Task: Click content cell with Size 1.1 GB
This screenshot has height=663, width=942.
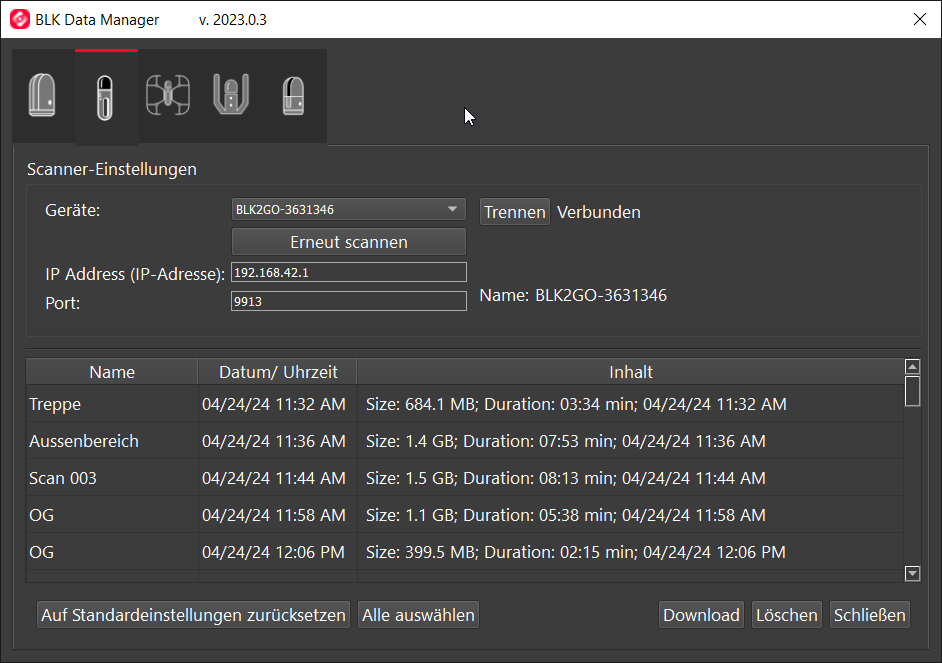Action: point(630,515)
